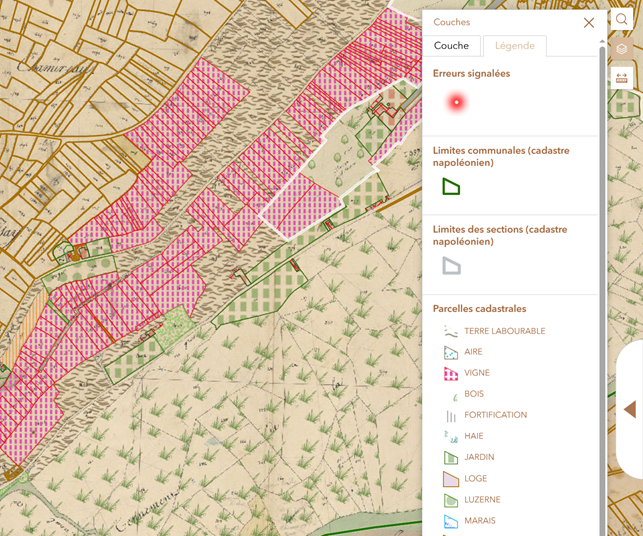643x536 pixels.
Task: Switch to the Couche tab
Action: pos(451,46)
